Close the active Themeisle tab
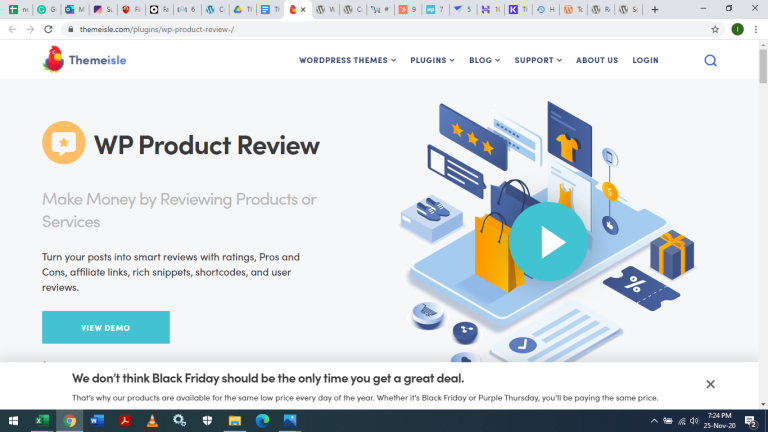The width and height of the screenshot is (768, 432). pos(303,9)
